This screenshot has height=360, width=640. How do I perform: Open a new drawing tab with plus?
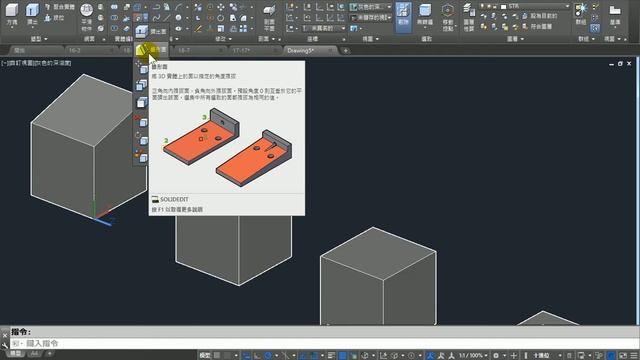coord(345,51)
